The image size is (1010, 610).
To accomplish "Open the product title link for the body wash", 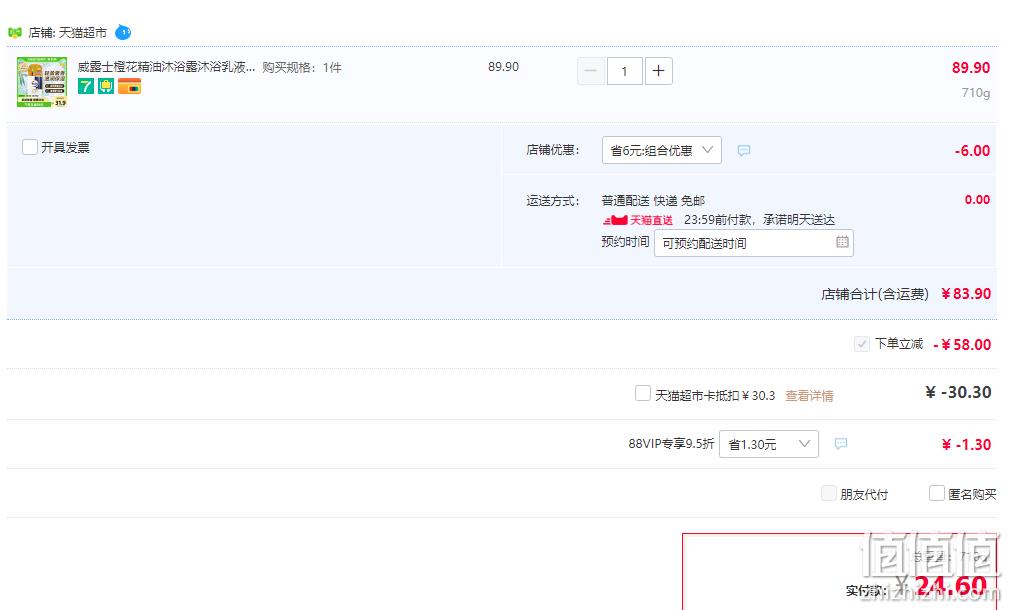I will [166, 67].
